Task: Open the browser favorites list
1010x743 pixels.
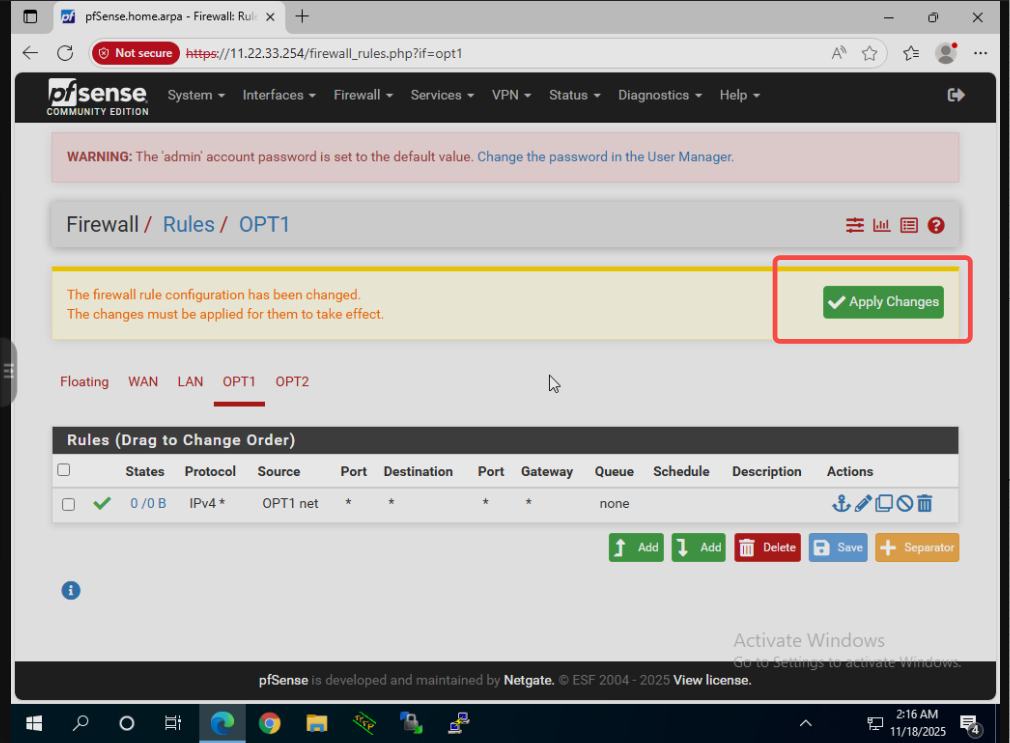Action: click(911, 53)
